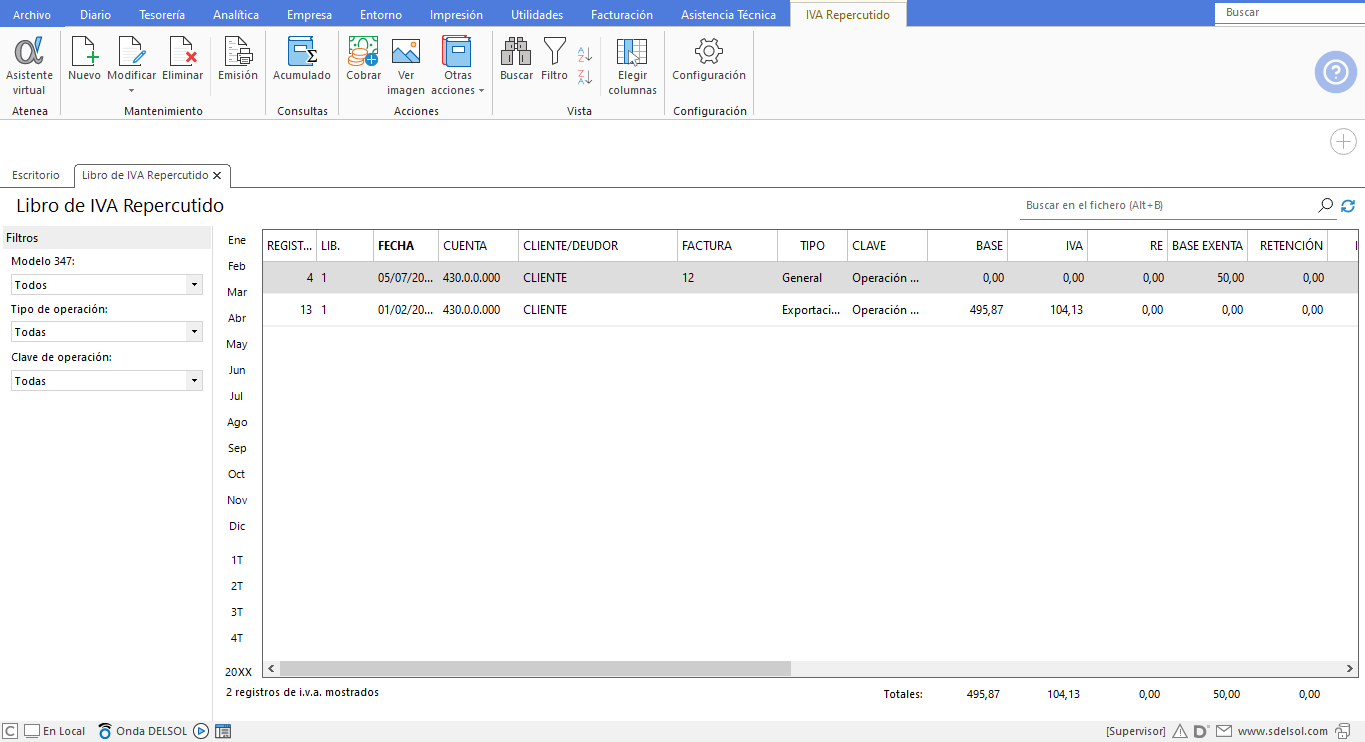Click the Exportaci... tipo cell
1365x742 pixels.
tap(811, 310)
